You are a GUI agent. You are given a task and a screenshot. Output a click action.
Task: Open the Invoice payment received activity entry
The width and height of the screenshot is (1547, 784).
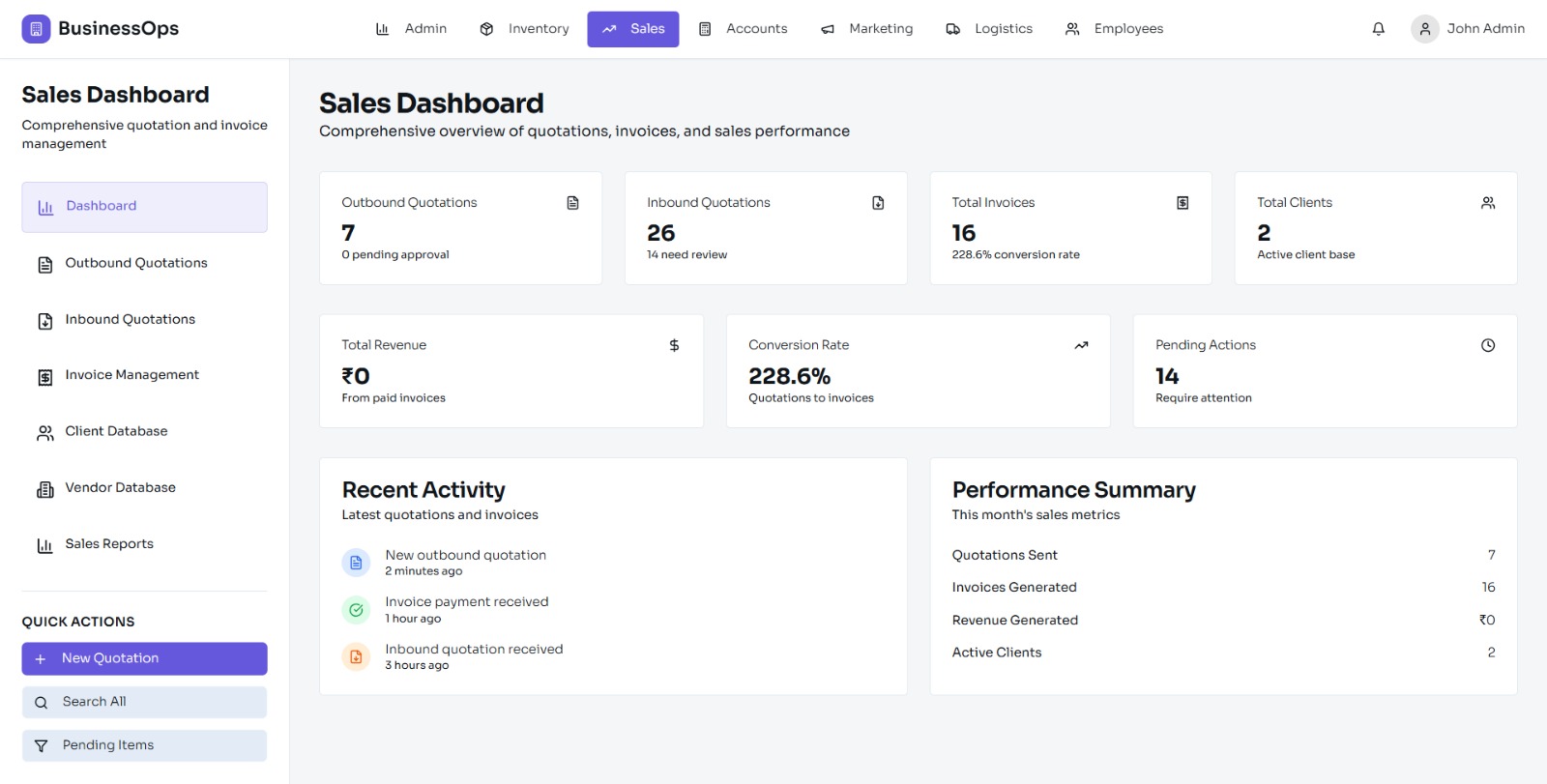tap(466, 608)
